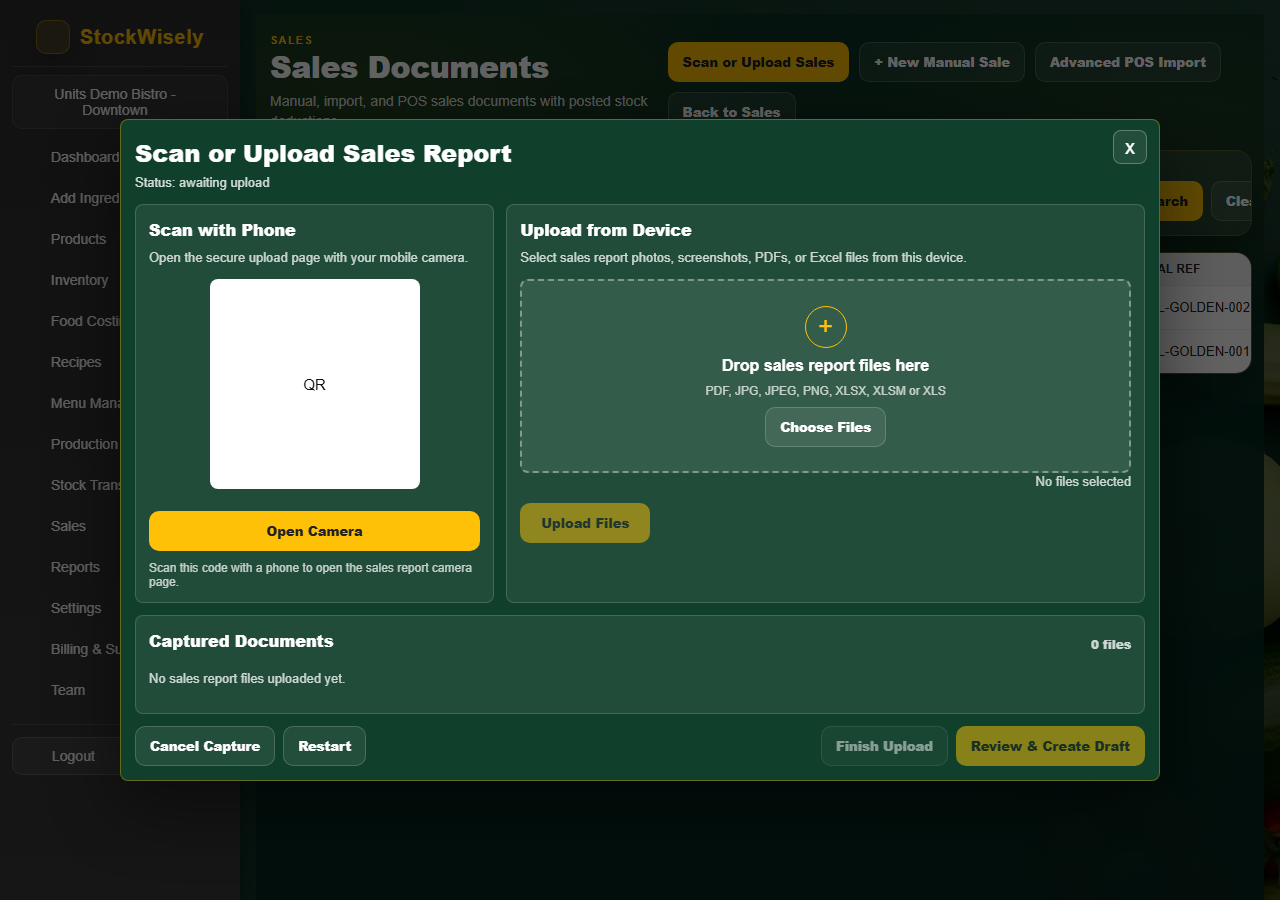Open Inventory in the sidebar
This screenshot has width=1280, height=900.
(x=79, y=280)
